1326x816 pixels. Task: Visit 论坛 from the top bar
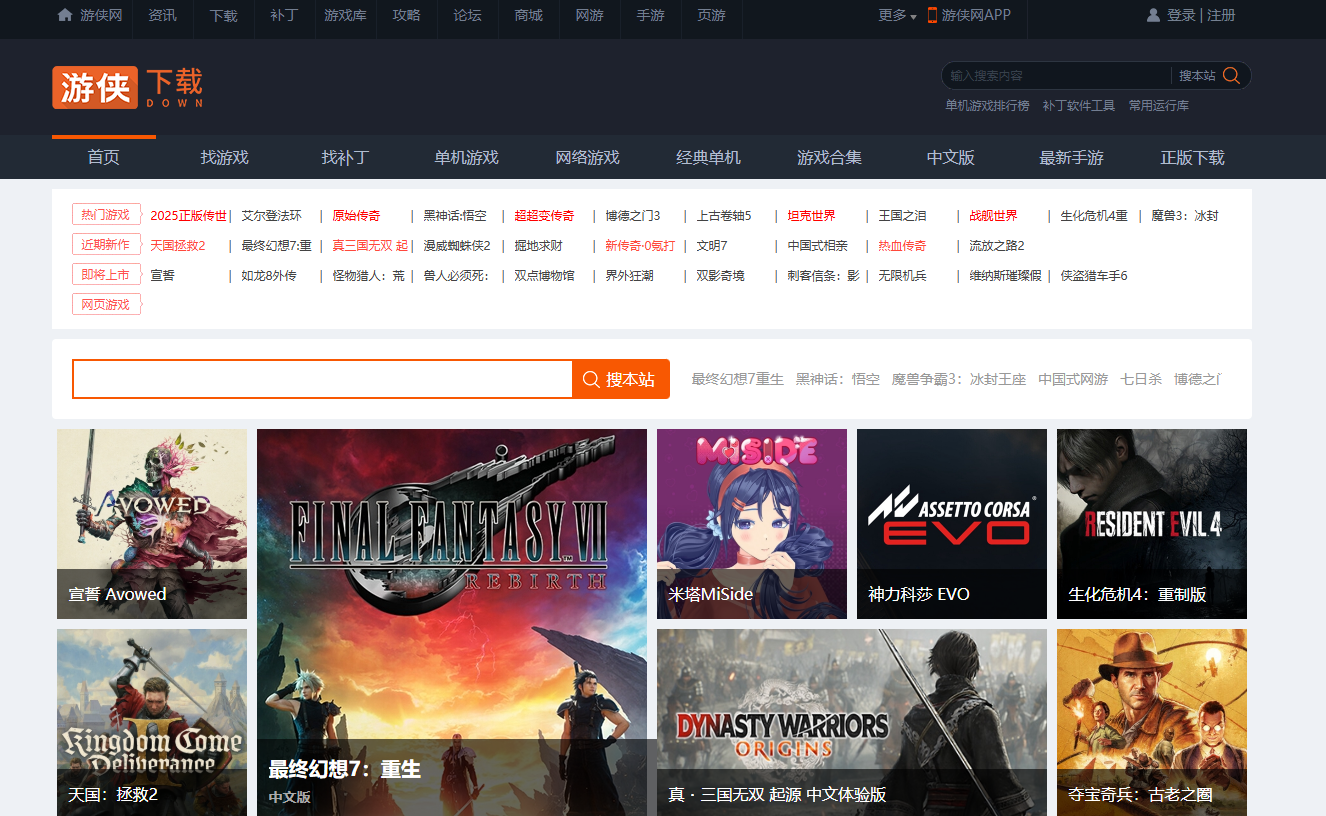pos(467,15)
